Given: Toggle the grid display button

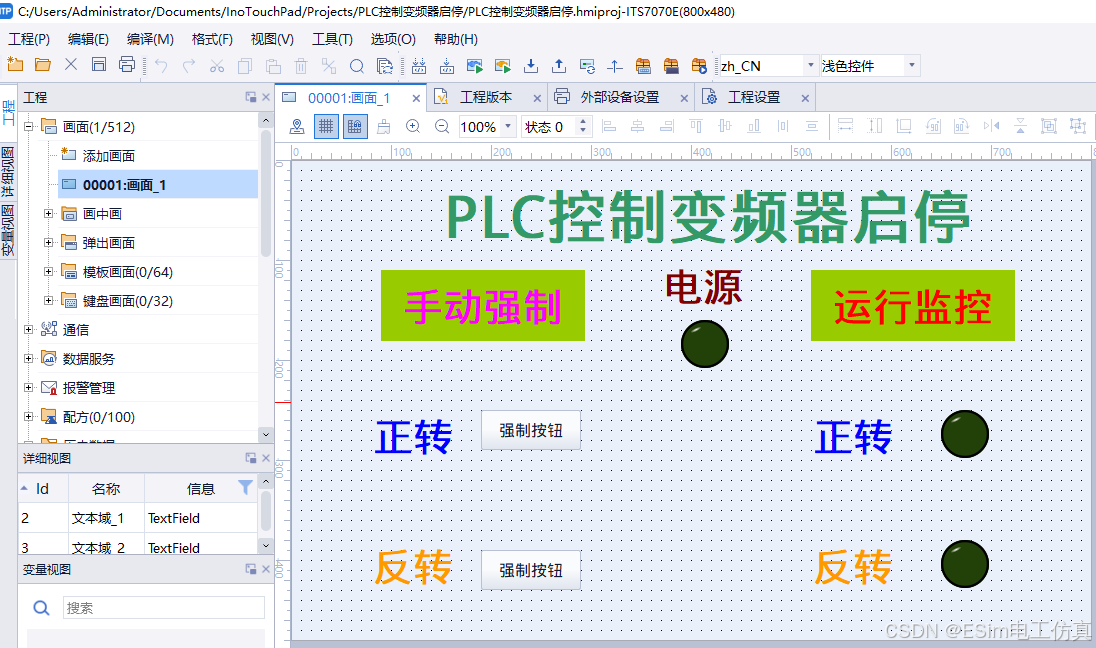Looking at the screenshot, I should click(x=326, y=127).
